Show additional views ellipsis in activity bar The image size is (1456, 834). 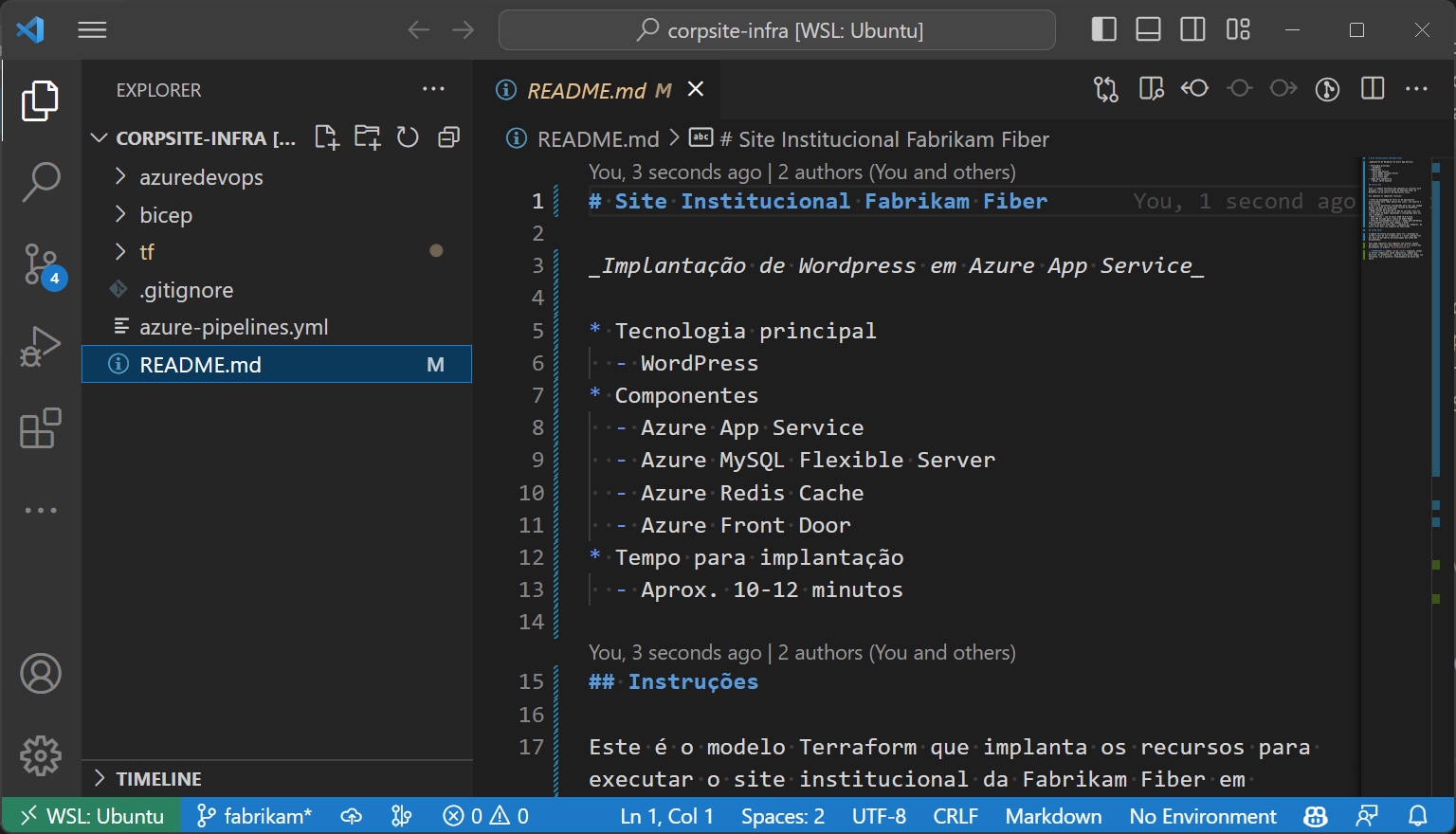(x=41, y=510)
